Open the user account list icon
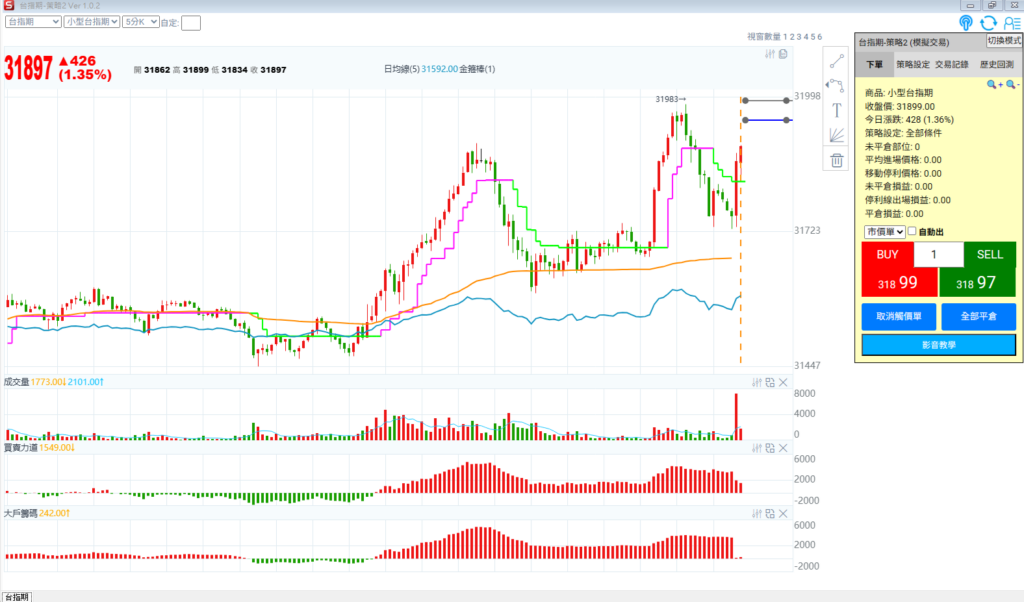 1012,23
